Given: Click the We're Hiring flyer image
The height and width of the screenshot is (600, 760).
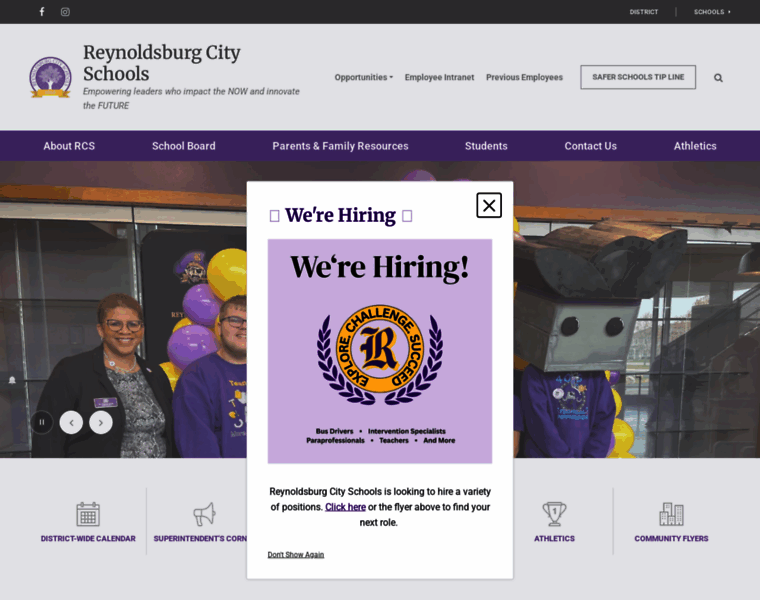Looking at the screenshot, I should [x=380, y=351].
